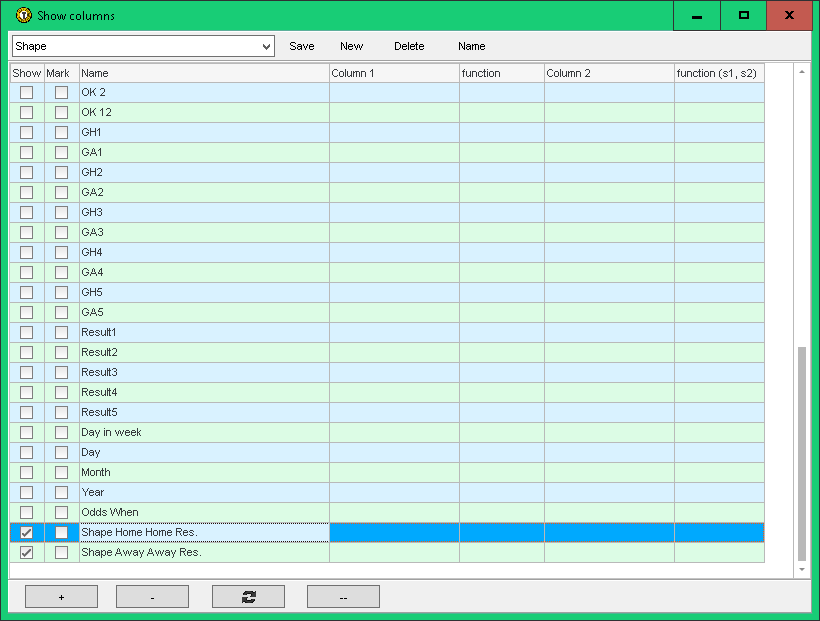This screenshot has height=621, width=820.
Task: Uncheck Show for Shape Away Away Res.
Action: tap(27, 553)
